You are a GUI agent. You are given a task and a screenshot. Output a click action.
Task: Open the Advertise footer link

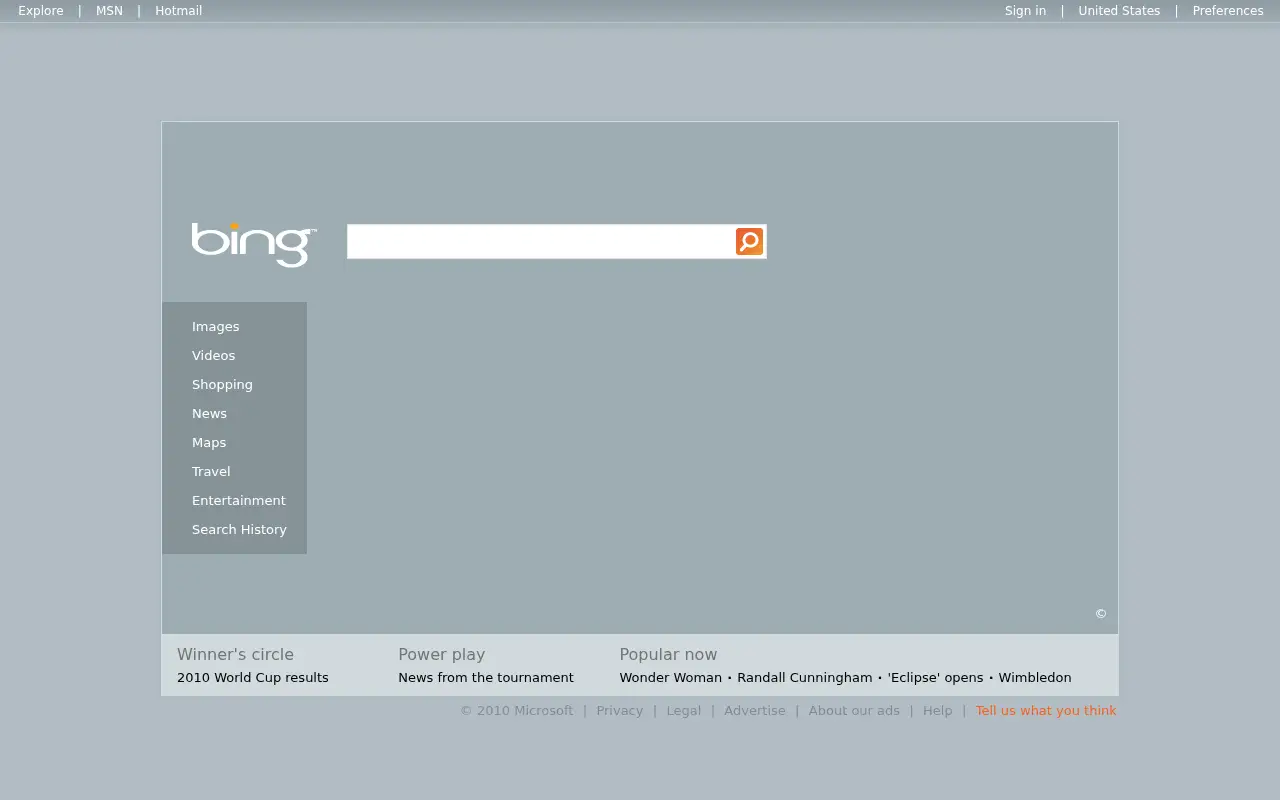[755, 711]
